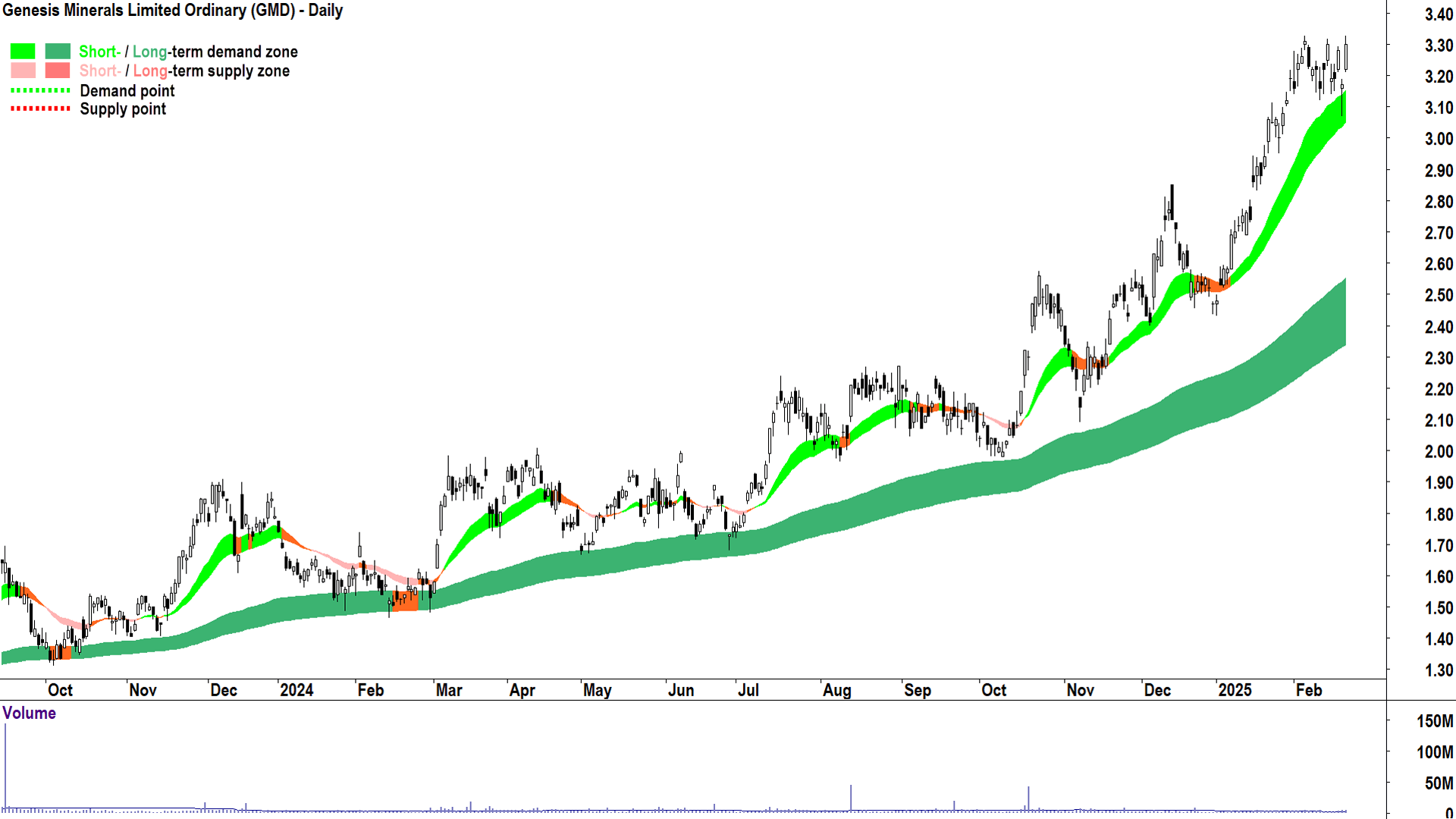Click the Mar label on the date axis
The width and height of the screenshot is (1456, 819).
coord(449,690)
